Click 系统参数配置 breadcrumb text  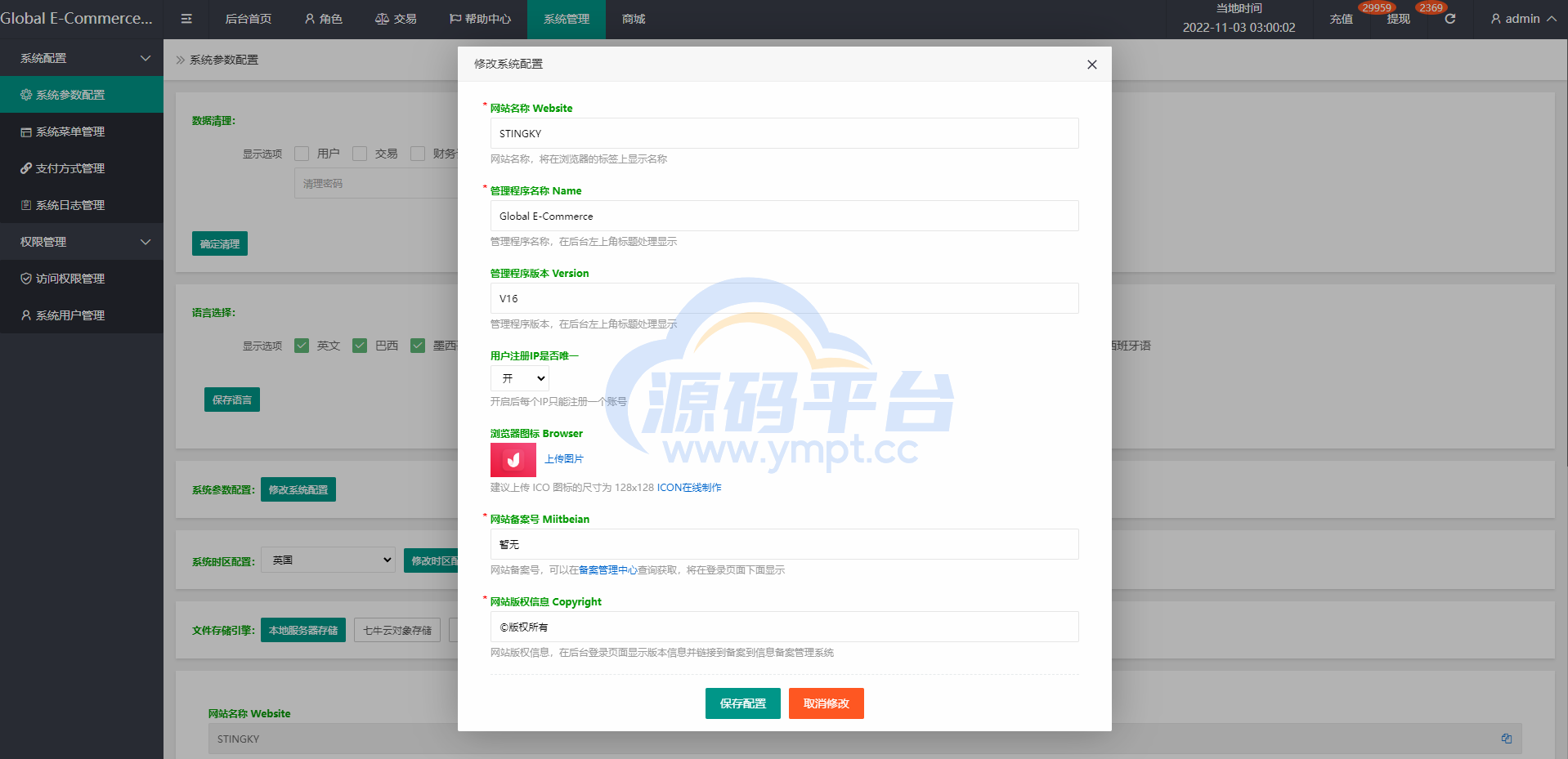pos(224,60)
